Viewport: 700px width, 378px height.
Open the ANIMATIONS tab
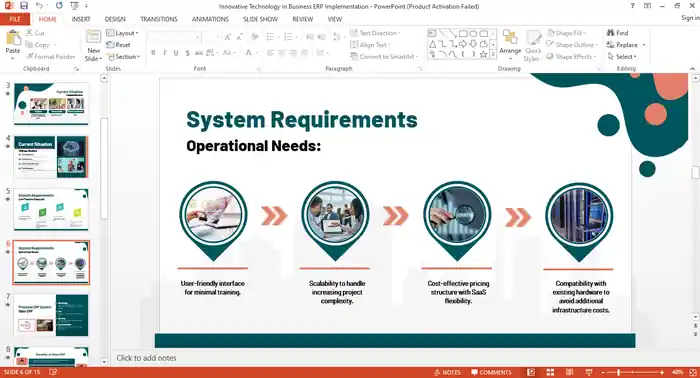coord(210,19)
